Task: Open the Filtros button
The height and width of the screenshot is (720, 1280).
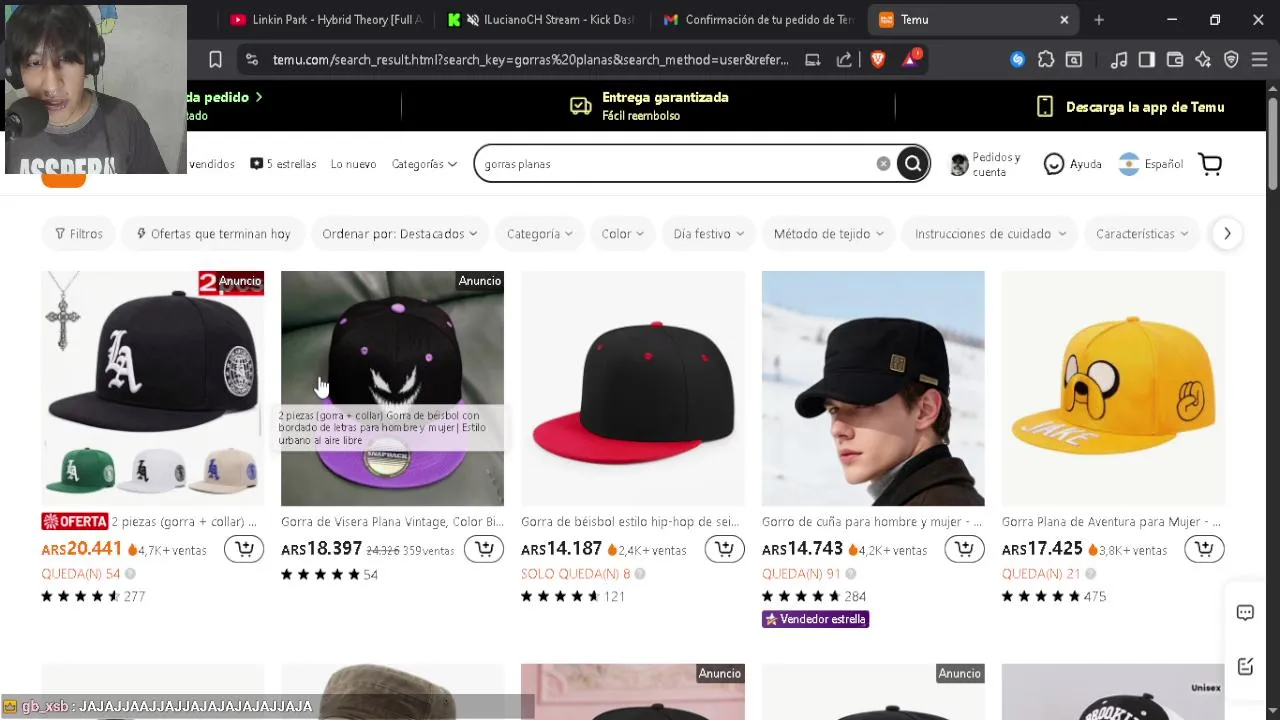Action: [x=79, y=234]
